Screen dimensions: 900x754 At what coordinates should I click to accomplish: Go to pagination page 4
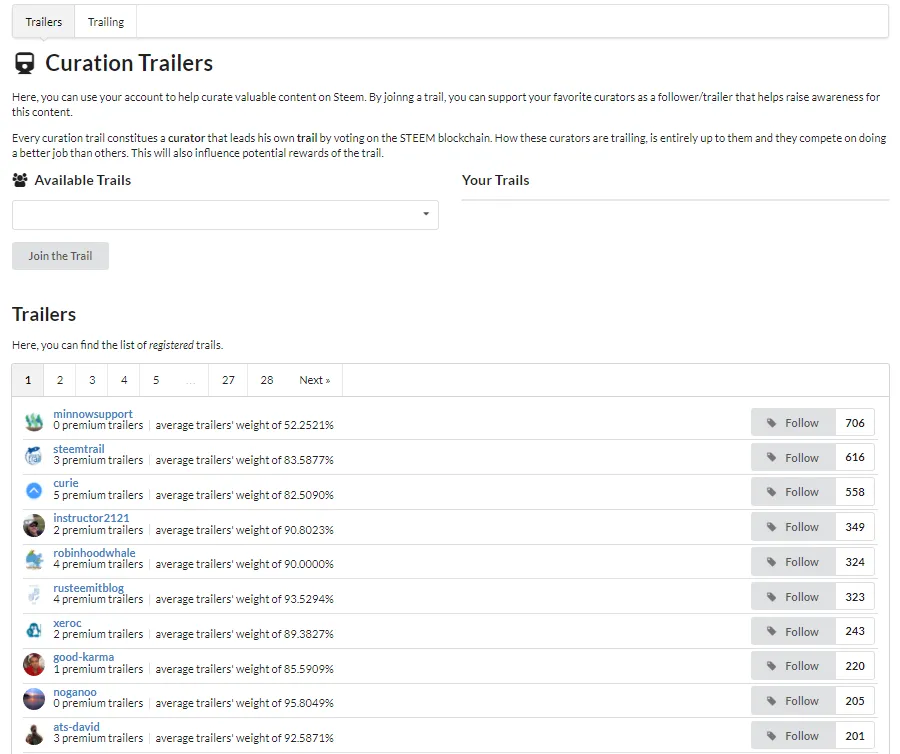pyautogui.click(x=124, y=380)
